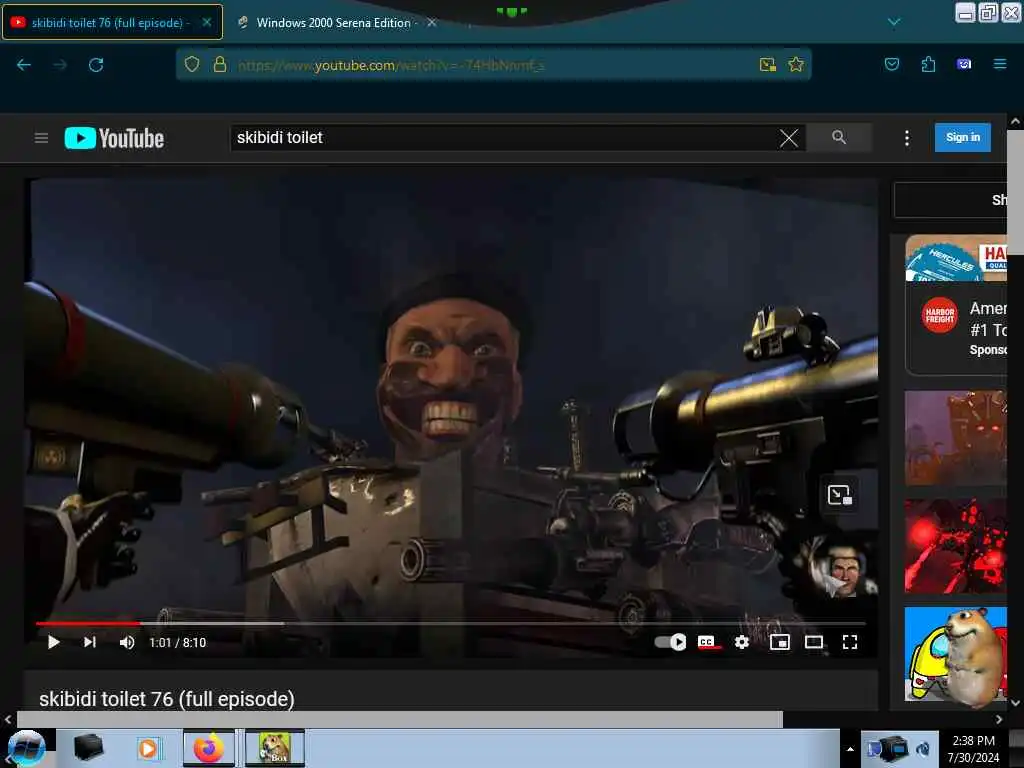
Task: Close the Windows 2000 Serena Edition tab
Action: (432, 22)
